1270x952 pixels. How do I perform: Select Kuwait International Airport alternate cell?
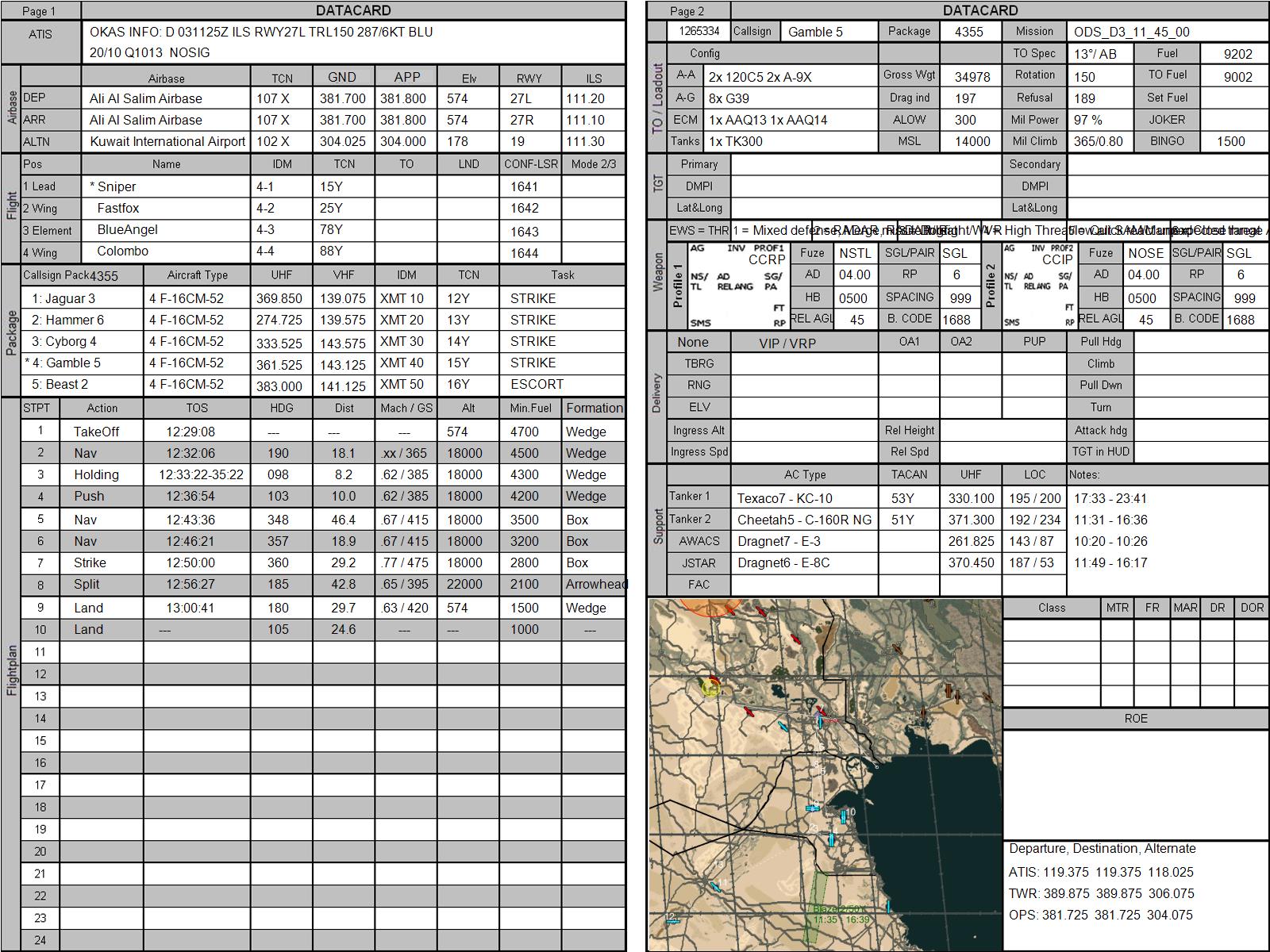tap(166, 141)
